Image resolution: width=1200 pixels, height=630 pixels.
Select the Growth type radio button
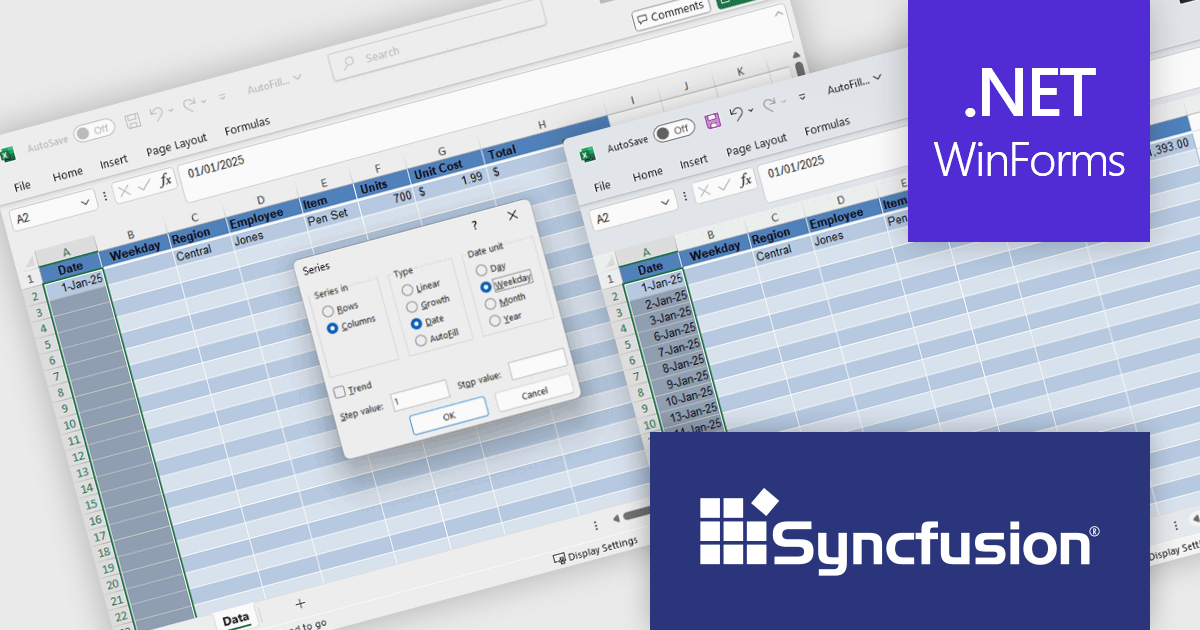(411, 306)
